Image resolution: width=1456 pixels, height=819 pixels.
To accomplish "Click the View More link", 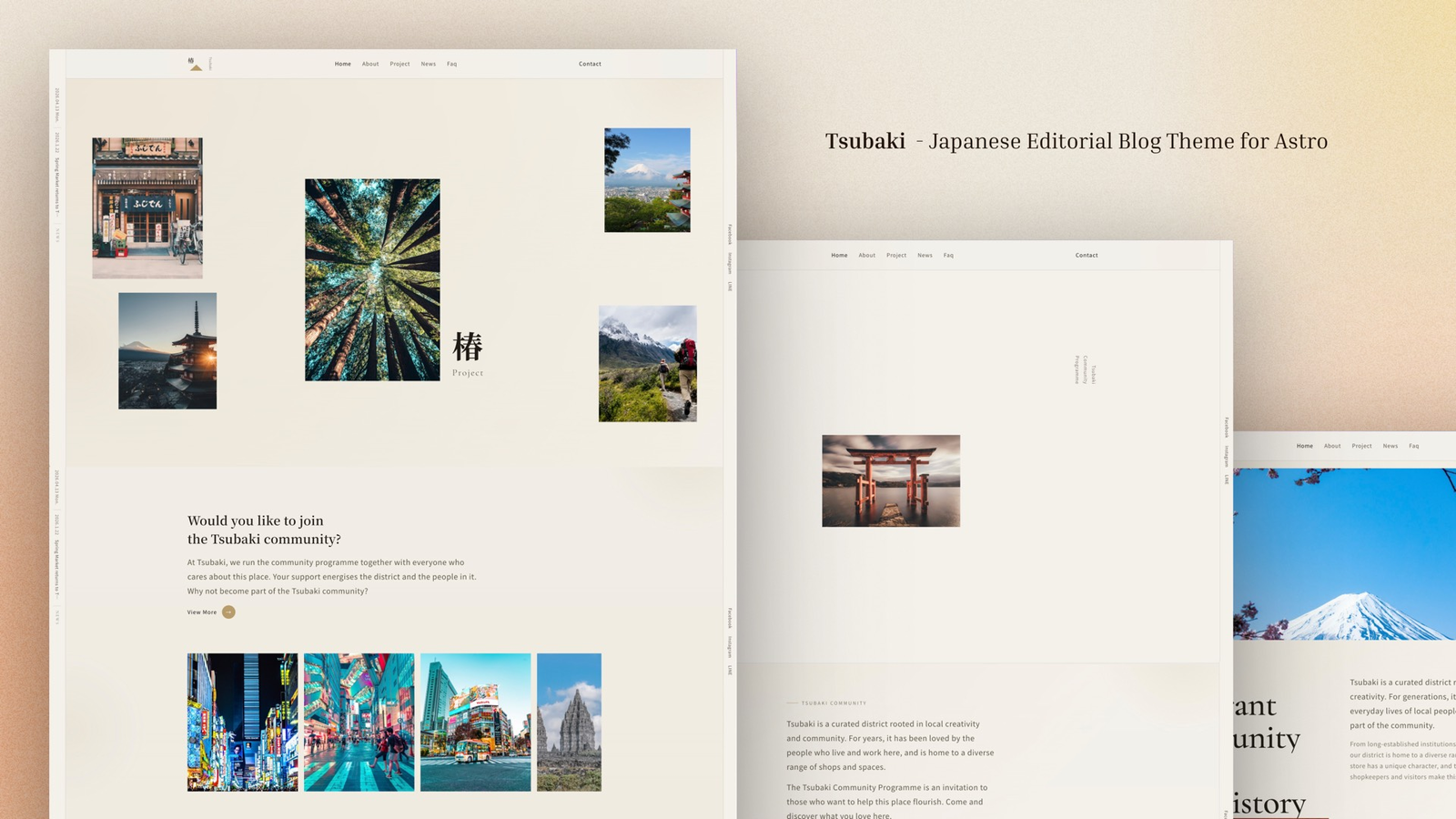I will pyautogui.click(x=202, y=612).
